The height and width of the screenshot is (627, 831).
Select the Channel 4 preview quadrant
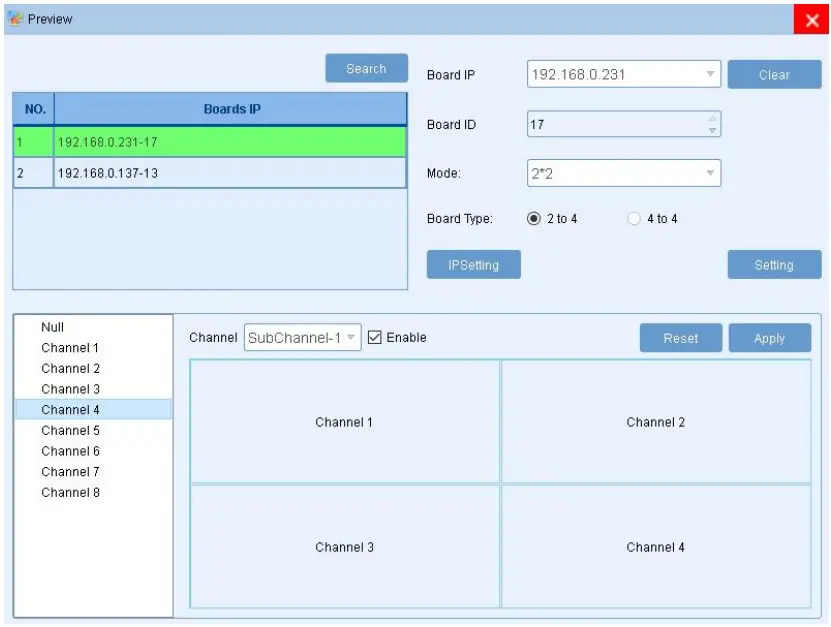(656, 548)
